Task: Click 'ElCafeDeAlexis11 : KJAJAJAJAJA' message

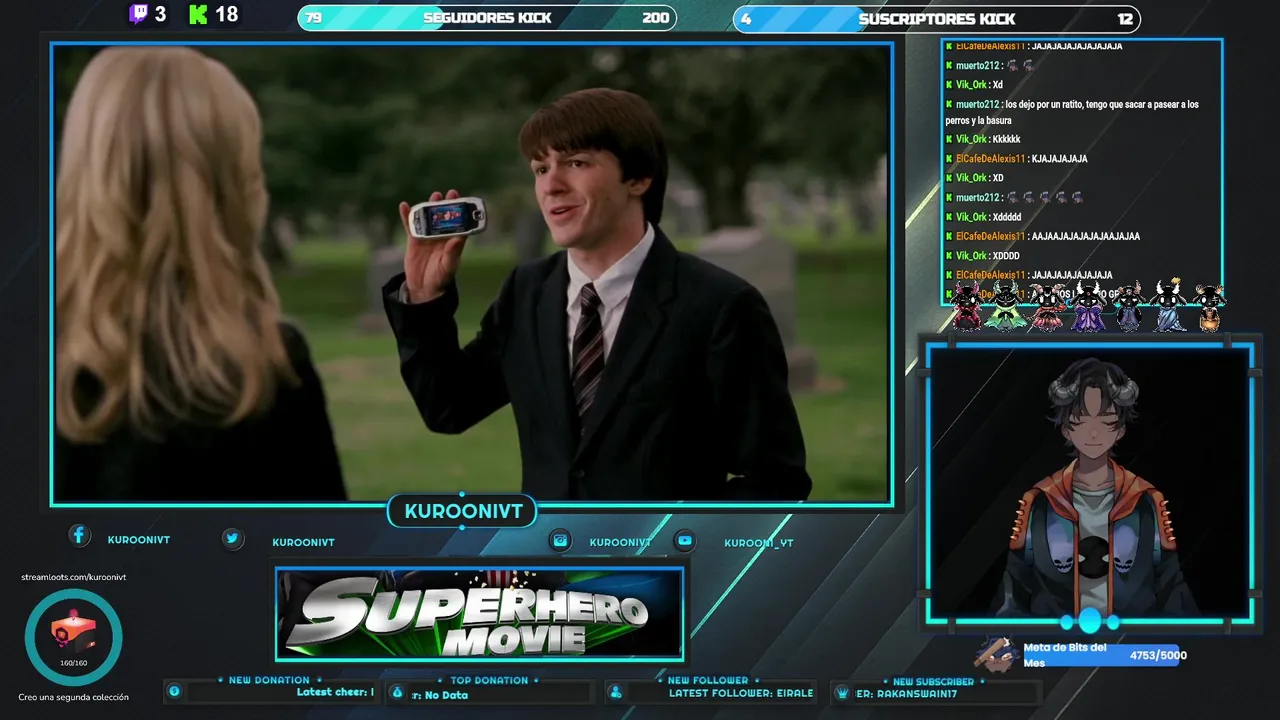Action: [x=1016, y=159]
